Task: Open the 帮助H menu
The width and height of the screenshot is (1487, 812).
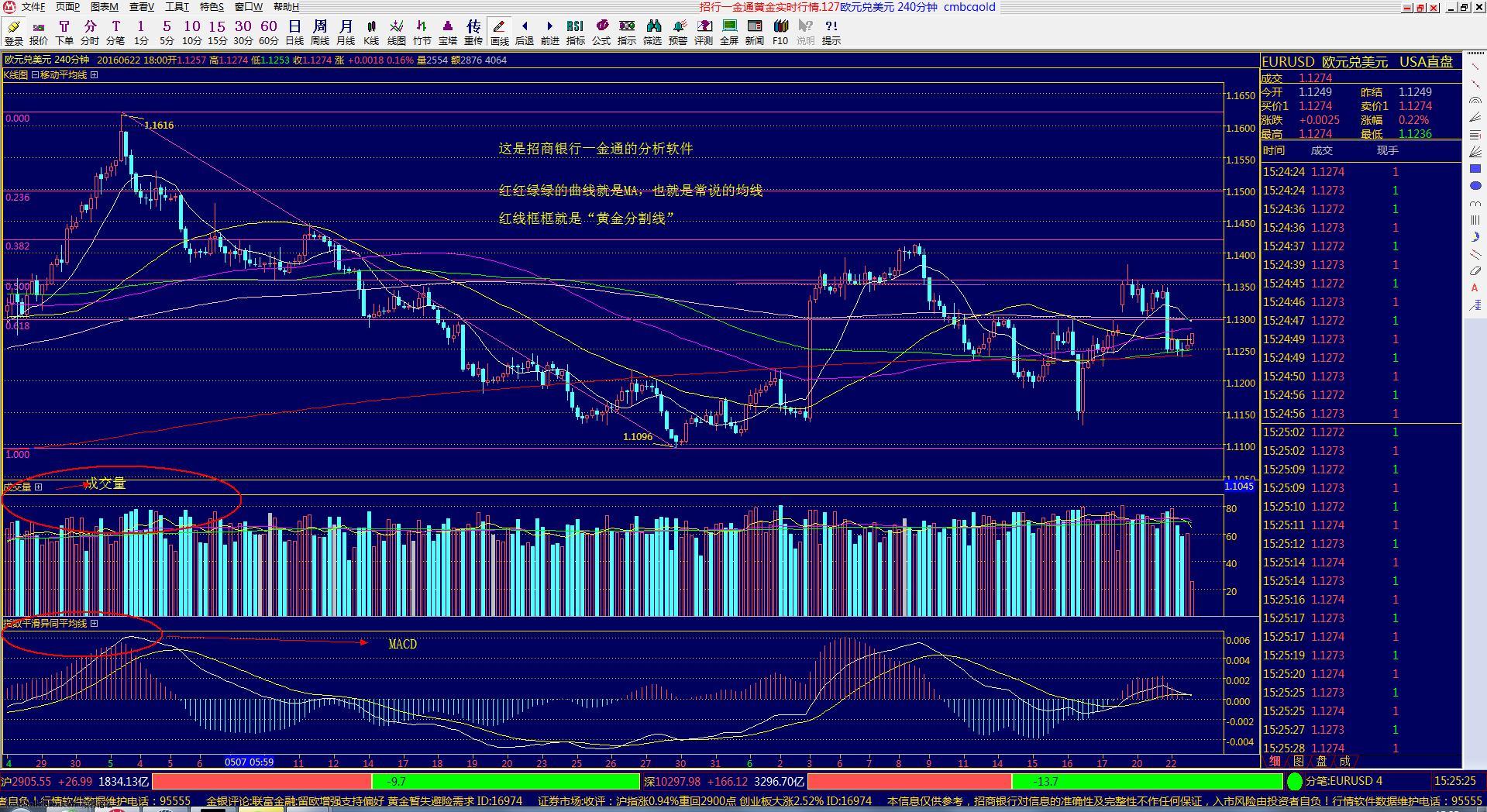Action: [x=286, y=7]
